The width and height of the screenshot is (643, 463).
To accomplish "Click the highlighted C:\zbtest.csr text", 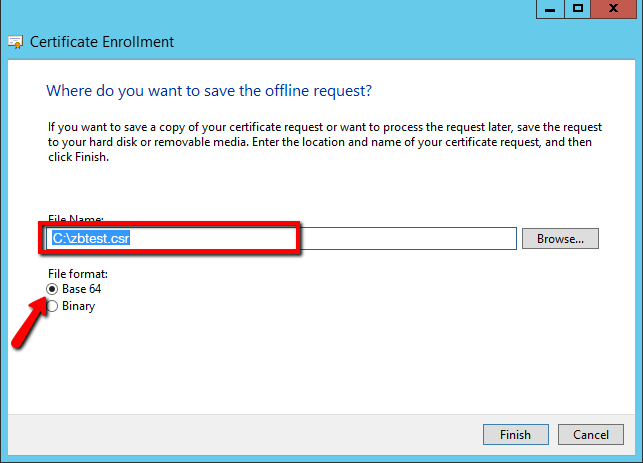I will [91, 238].
